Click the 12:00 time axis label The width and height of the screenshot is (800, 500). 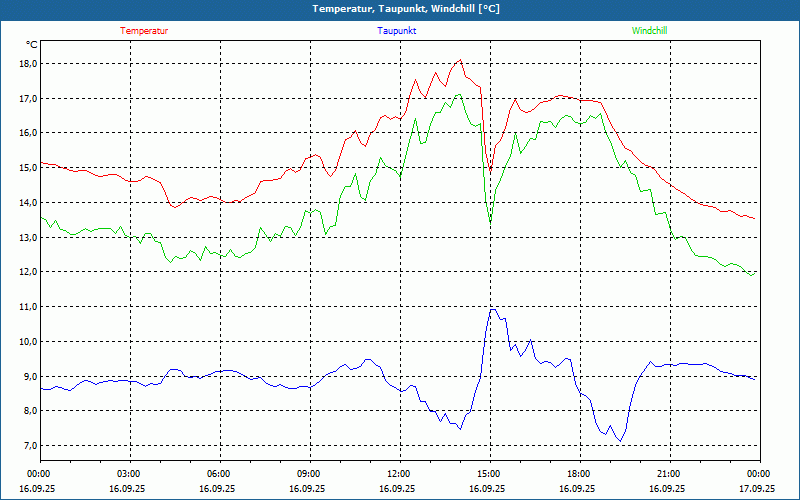[399, 474]
